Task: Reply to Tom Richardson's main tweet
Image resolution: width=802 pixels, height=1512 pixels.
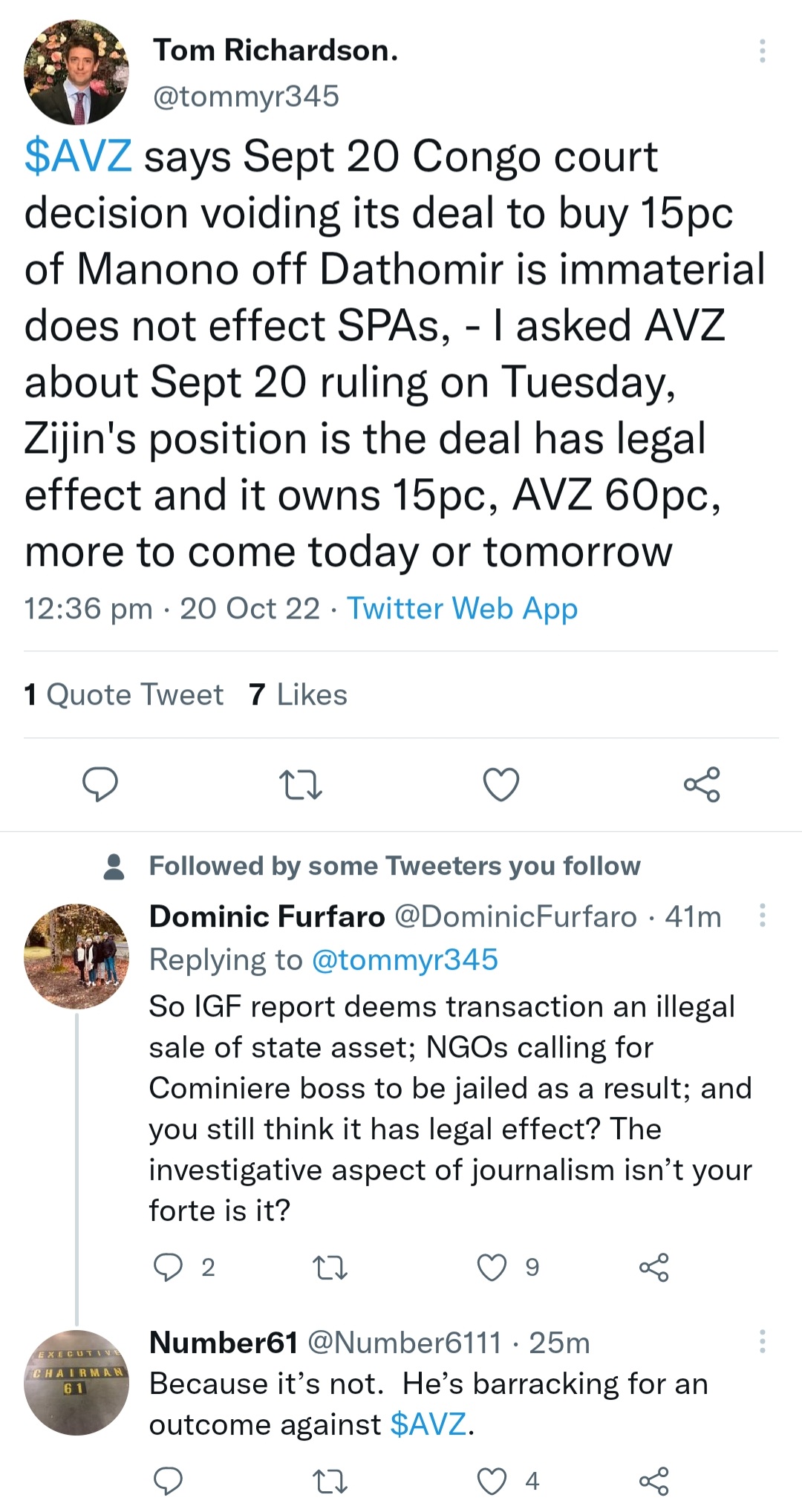Action: [100, 784]
